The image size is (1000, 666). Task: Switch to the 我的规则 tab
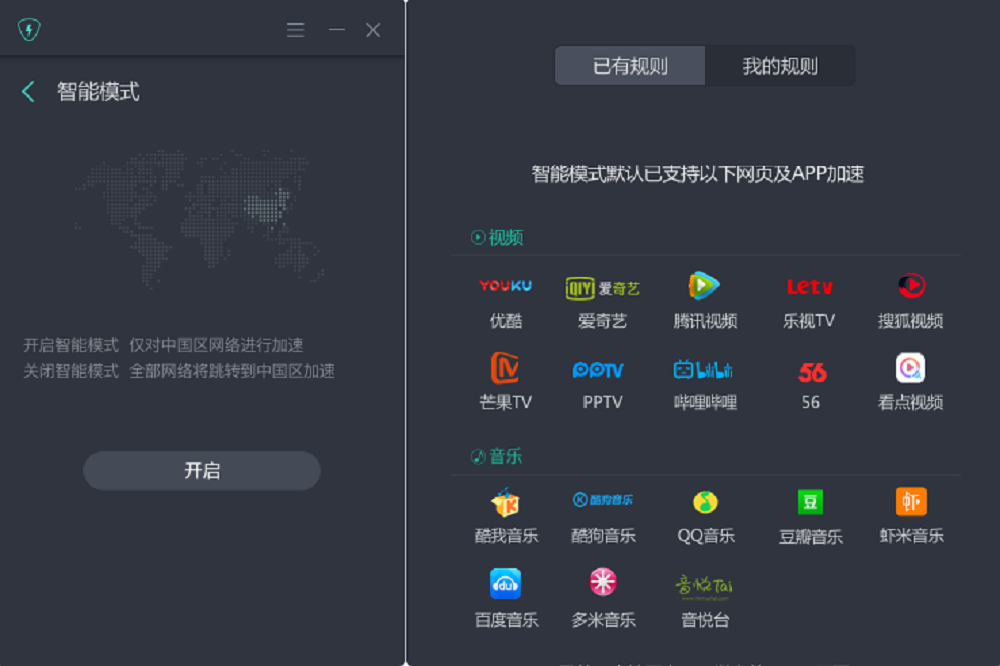(x=779, y=66)
